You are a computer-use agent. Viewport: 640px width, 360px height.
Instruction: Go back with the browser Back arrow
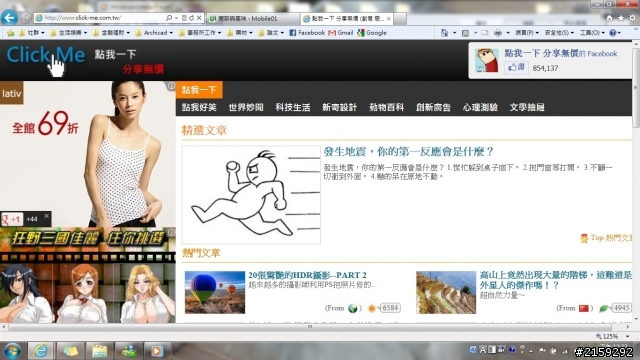pos(9,18)
